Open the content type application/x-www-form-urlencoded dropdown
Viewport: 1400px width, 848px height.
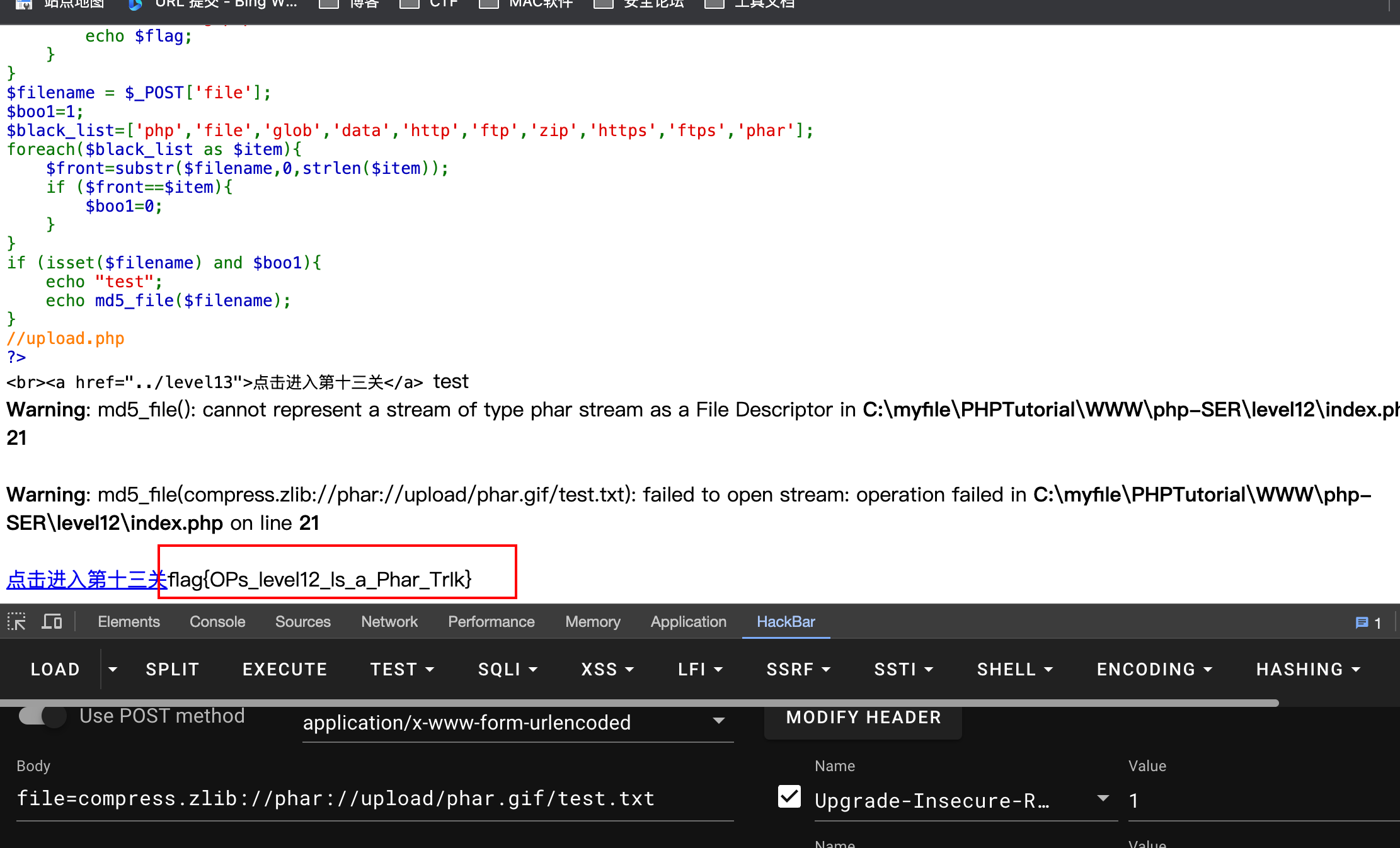point(517,722)
